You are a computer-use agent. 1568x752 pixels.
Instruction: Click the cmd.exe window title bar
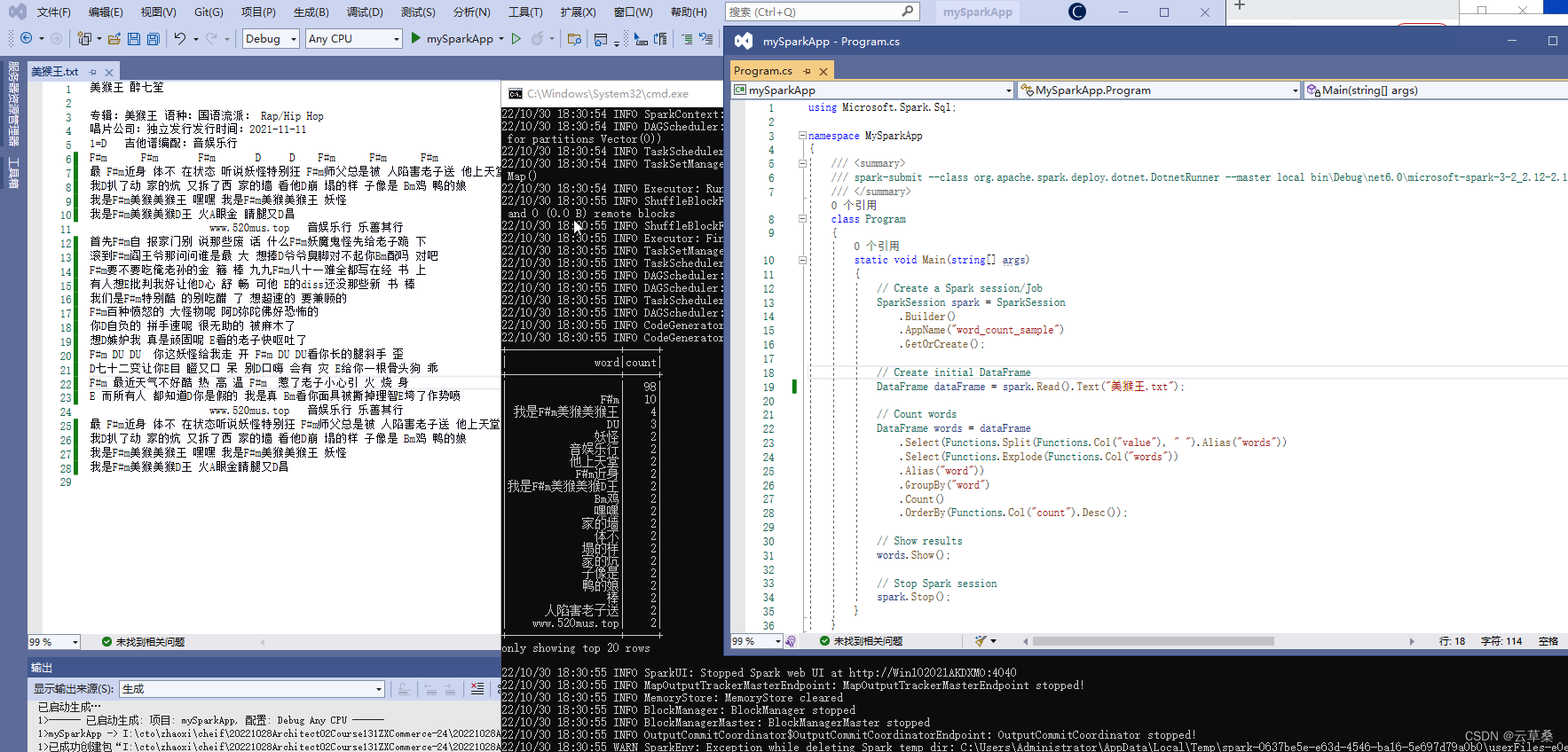(x=612, y=93)
